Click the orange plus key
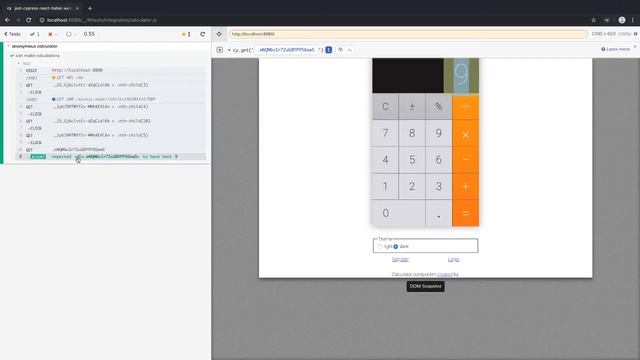The height and width of the screenshot is (360, 640). [x=465, y=187]
